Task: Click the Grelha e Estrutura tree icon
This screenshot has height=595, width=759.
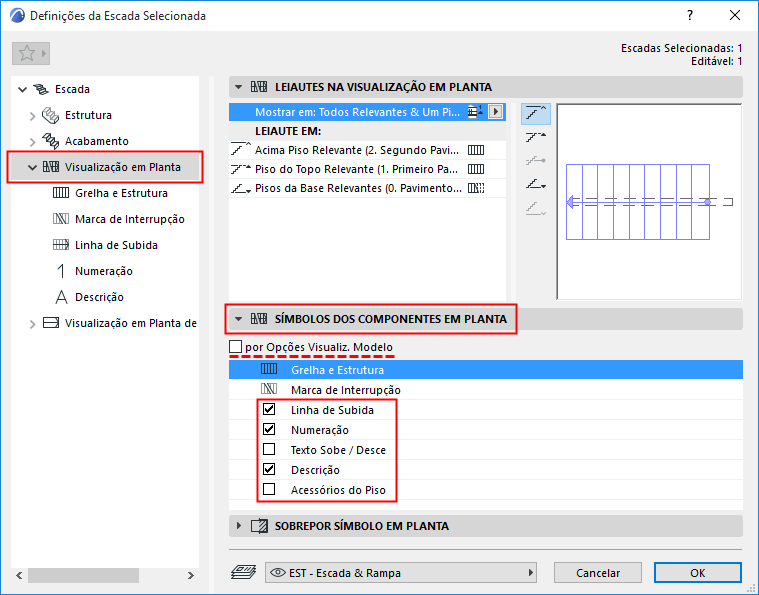Action: (x=61, y=193)
